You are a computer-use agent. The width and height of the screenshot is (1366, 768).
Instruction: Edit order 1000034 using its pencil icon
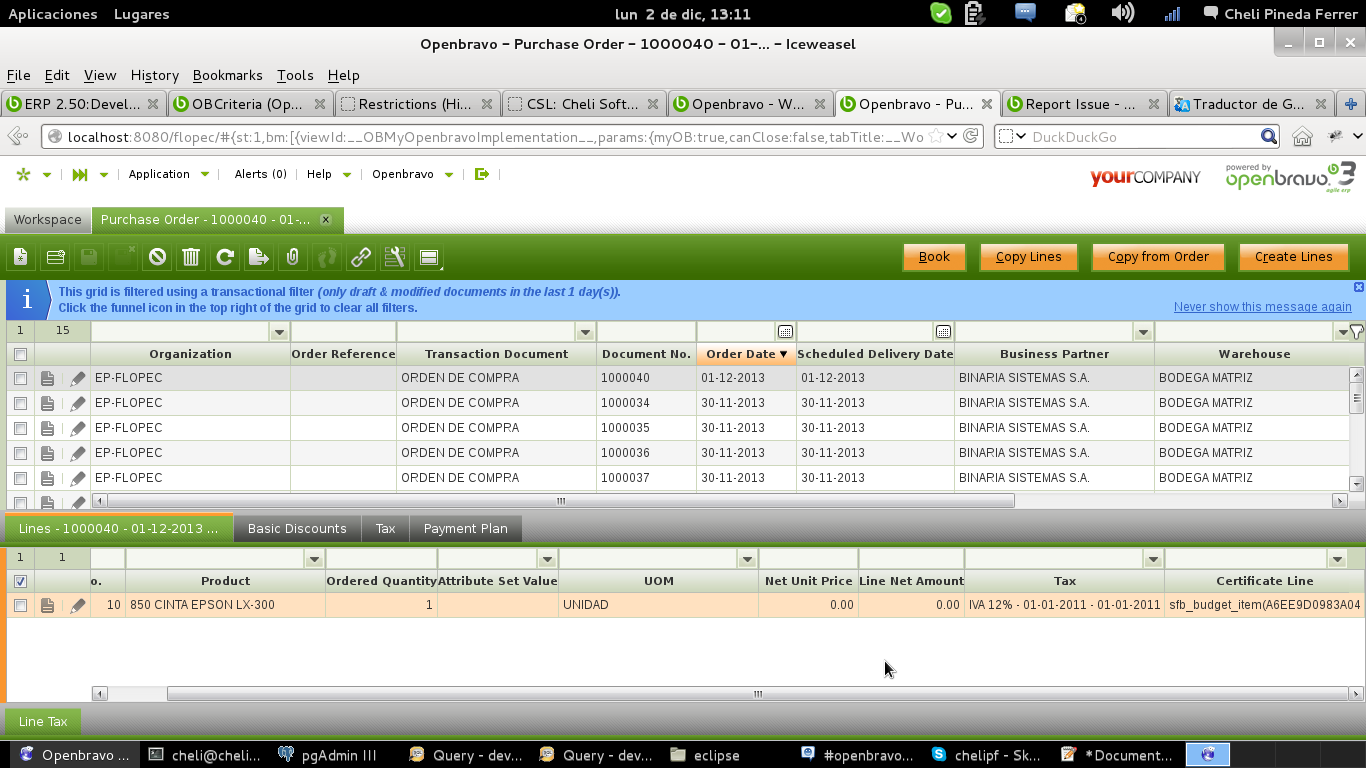coord(77,403)
